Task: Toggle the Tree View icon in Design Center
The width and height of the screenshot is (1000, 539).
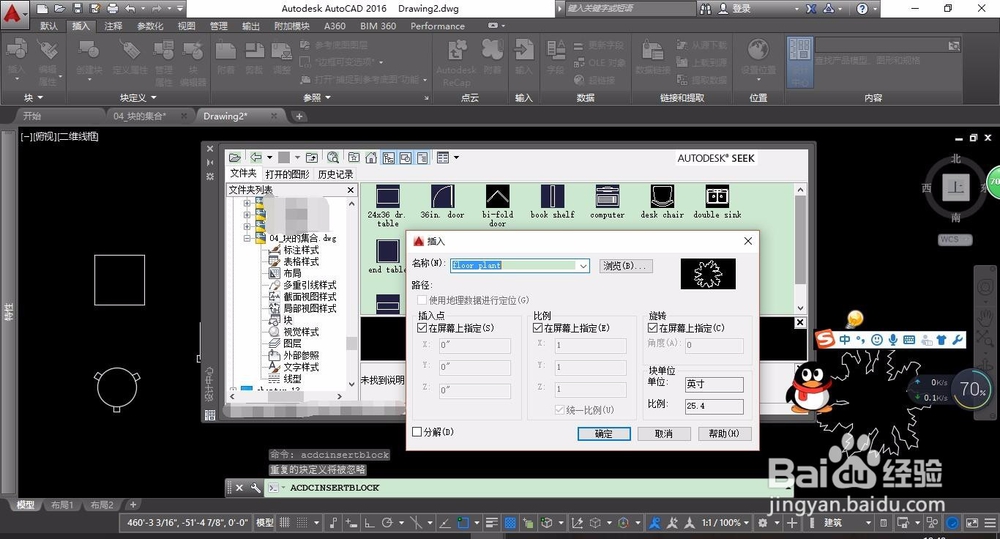Action: pyautogui.click(x=388, y=158)
